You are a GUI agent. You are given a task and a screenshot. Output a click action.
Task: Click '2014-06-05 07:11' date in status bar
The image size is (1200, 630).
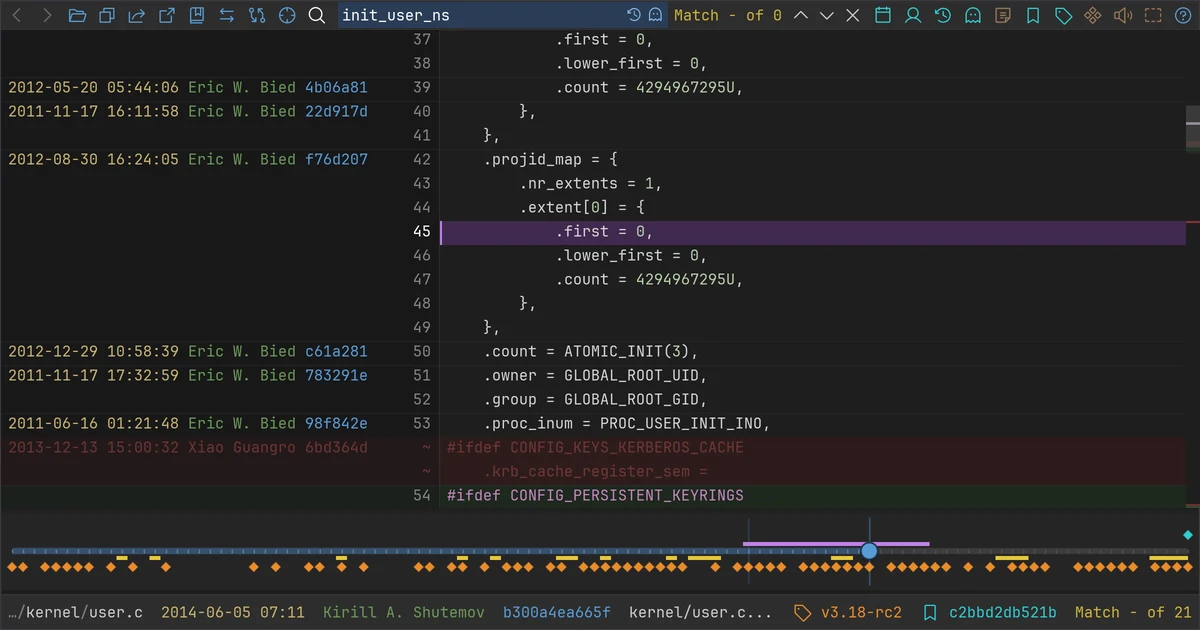tap(233, 612)
